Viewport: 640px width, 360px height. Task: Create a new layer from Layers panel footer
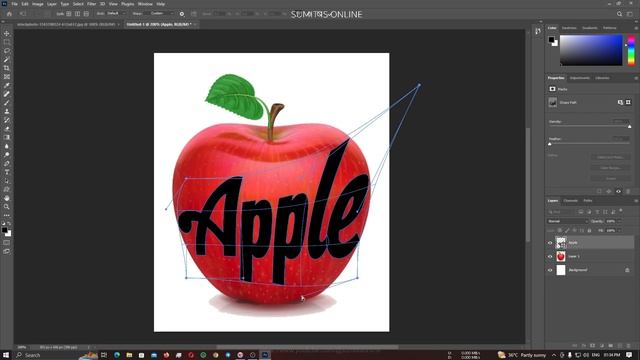619,346
